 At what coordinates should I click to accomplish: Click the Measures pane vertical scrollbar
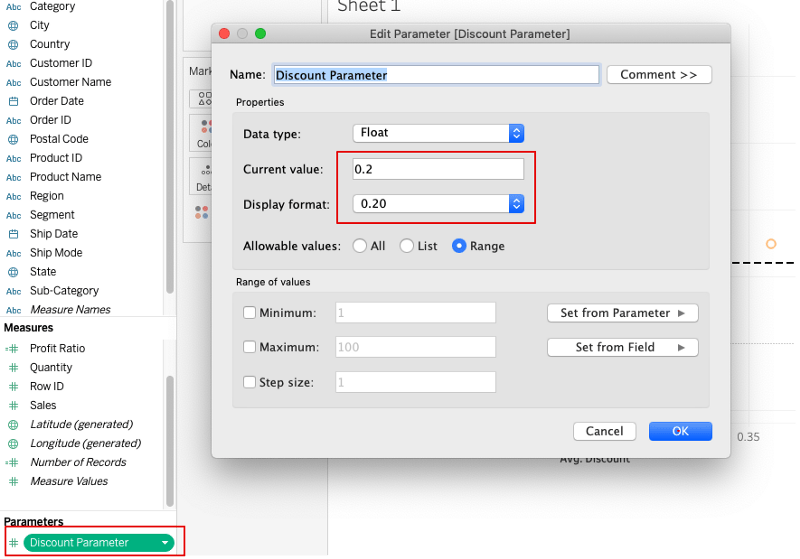click(x=170, y=441)
